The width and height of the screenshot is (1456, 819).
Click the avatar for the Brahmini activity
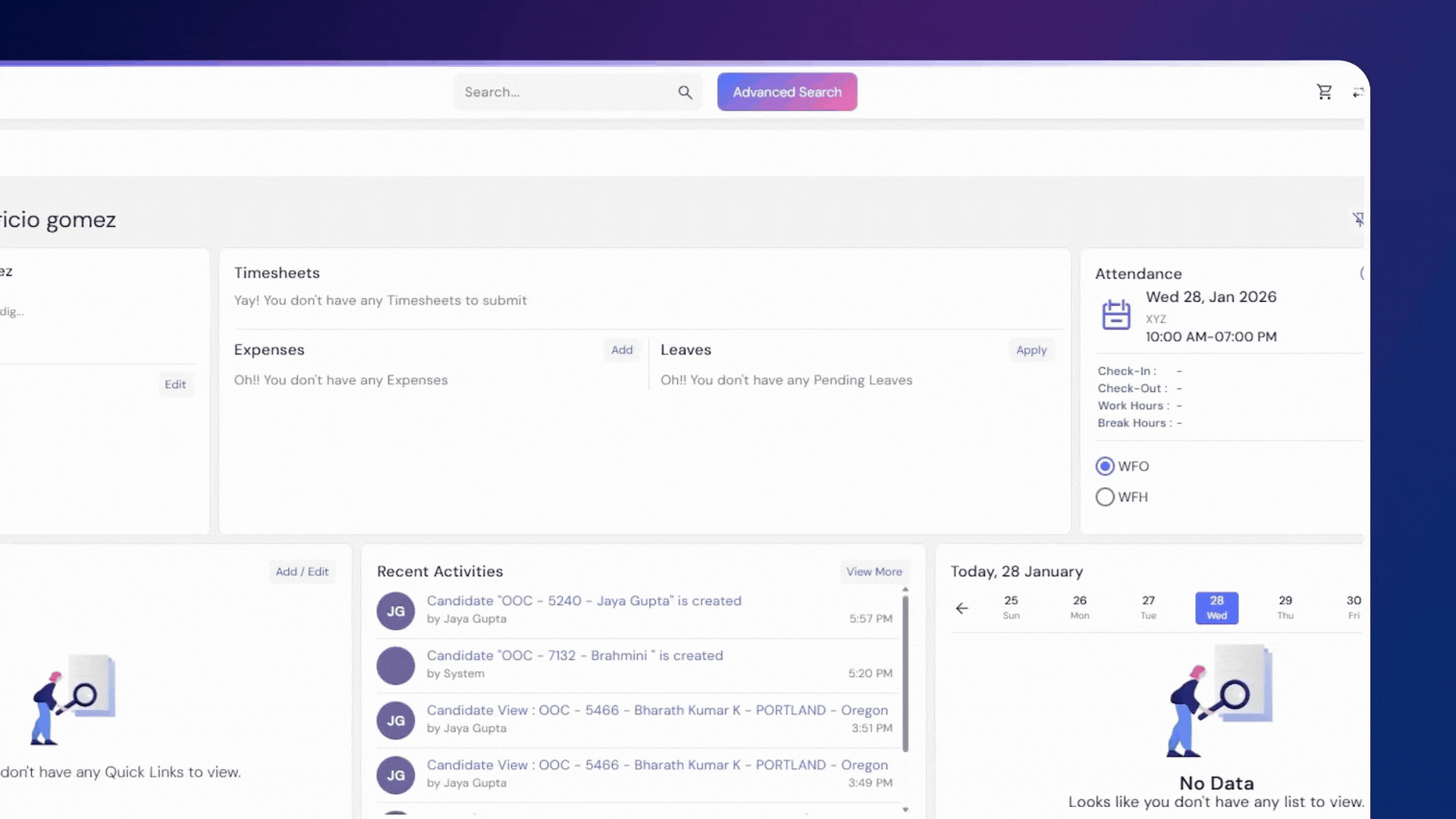[396, 666]
